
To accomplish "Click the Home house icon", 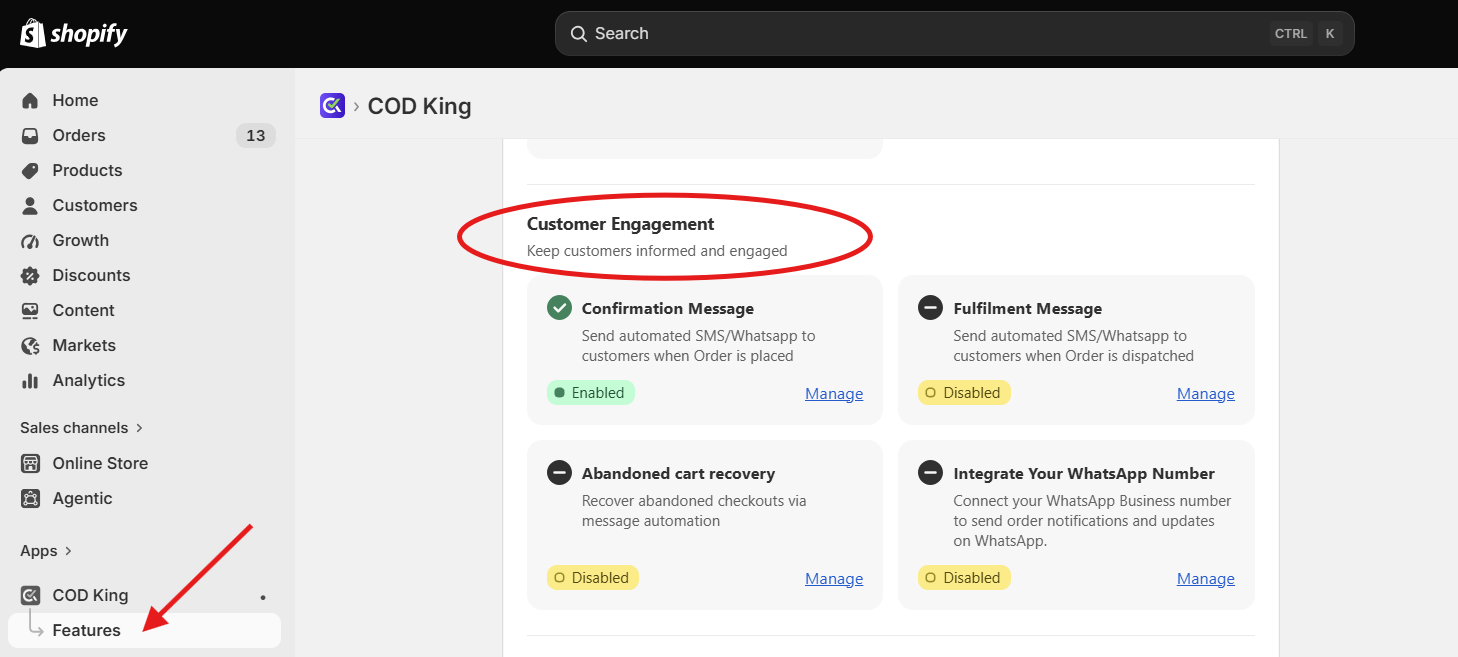I will point(30,101).
